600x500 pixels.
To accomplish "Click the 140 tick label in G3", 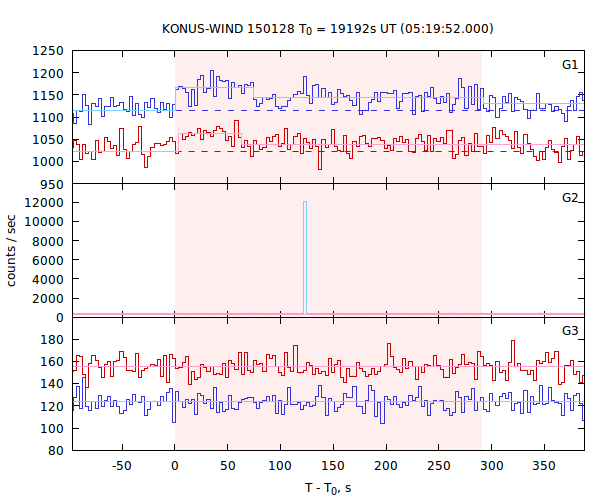I will [52, 384].
